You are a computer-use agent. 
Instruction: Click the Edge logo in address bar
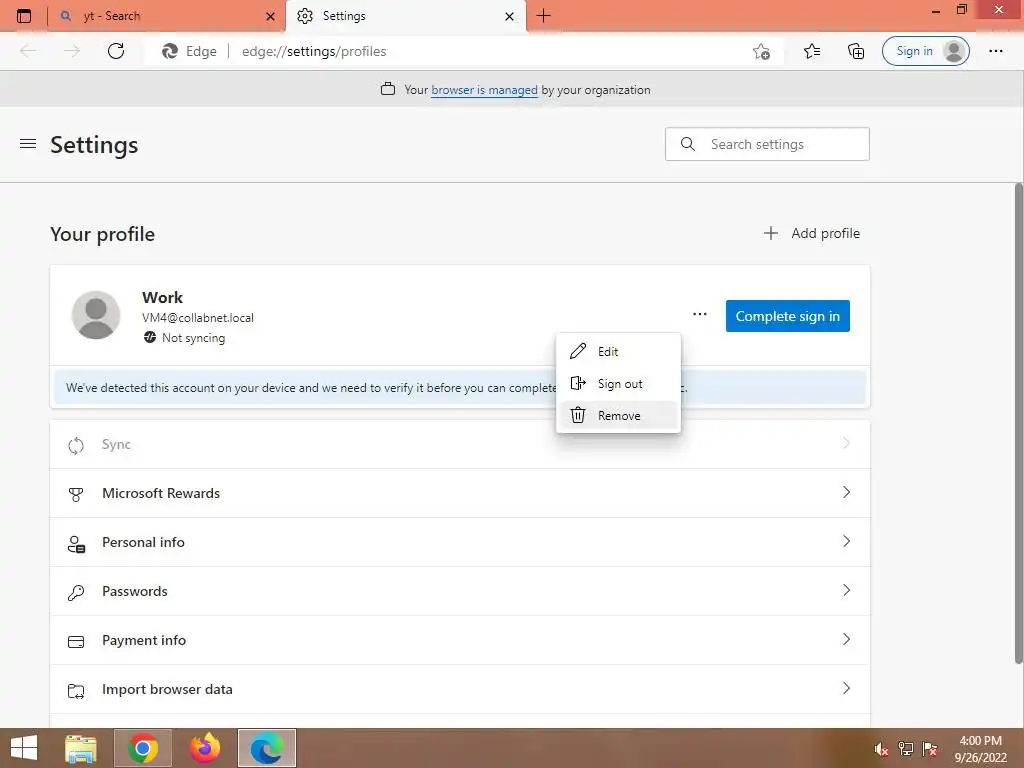tap(170, 51)
